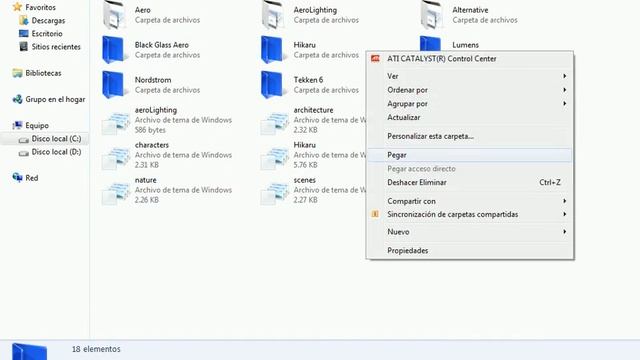The image size is (640, 360).
Task: Expand the Ver submenu arrow
Action: [x=564, y=76]
